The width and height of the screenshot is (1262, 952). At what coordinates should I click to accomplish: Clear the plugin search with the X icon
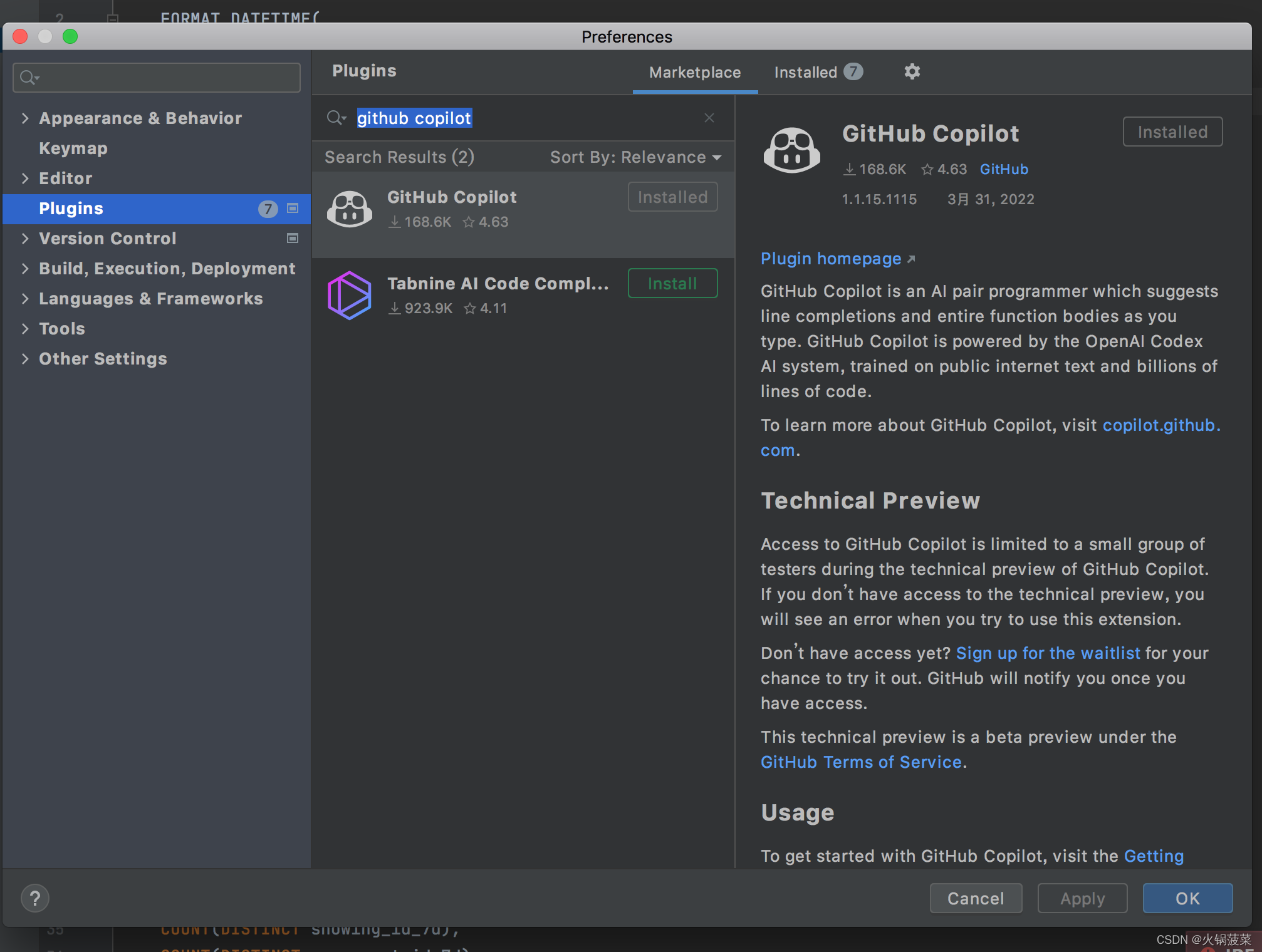click(x=709, y=118)
